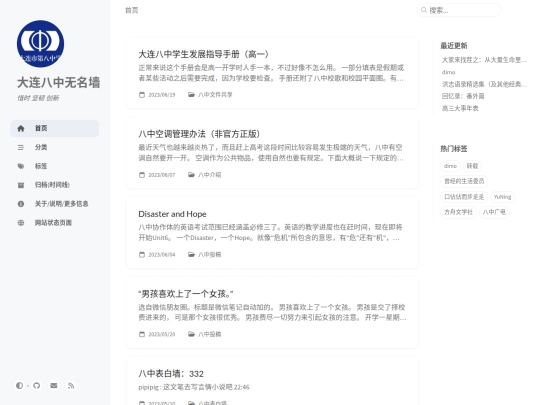The height and width of the screenshot is (405, 540).
Task: Click the email envelope icon
Action: pos(54,385)
